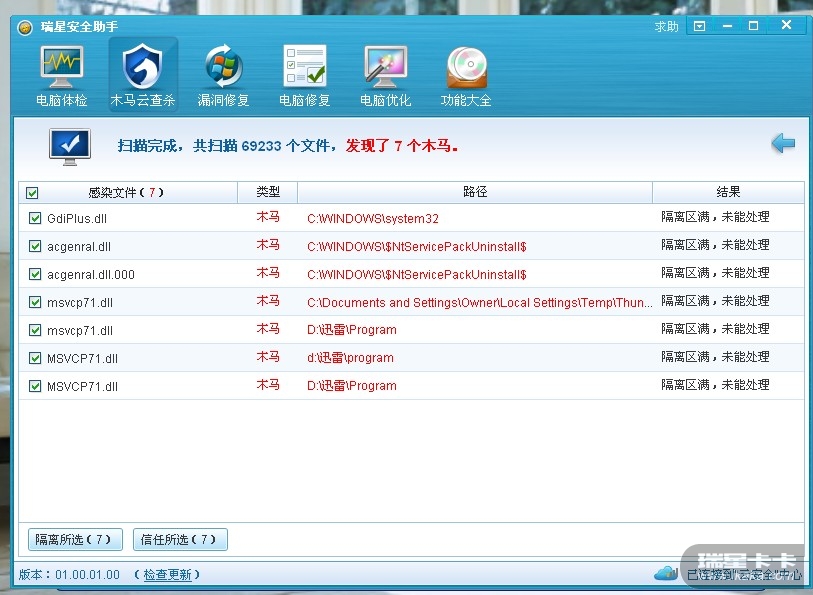813x595 pixels.
Task: Sort by the 类型 column header
Action: coord(268,192)
